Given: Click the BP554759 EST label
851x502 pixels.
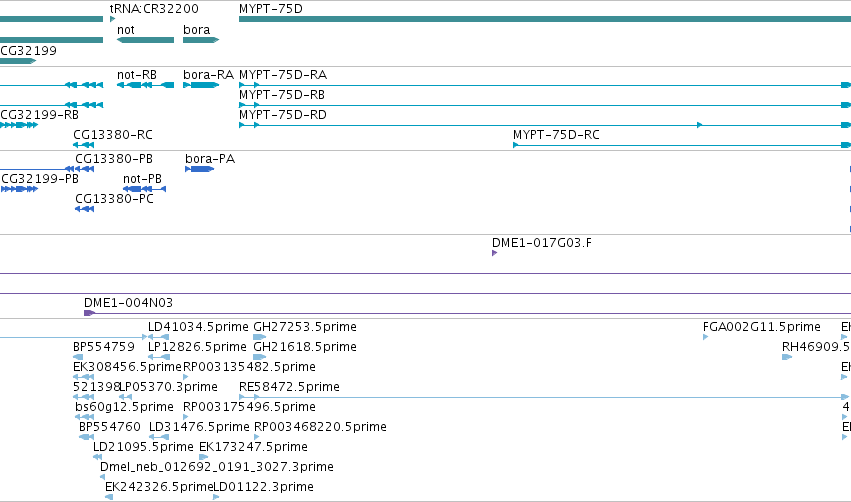Looking at the screenshot, I should pyautogui.click(x=104, y=347).
